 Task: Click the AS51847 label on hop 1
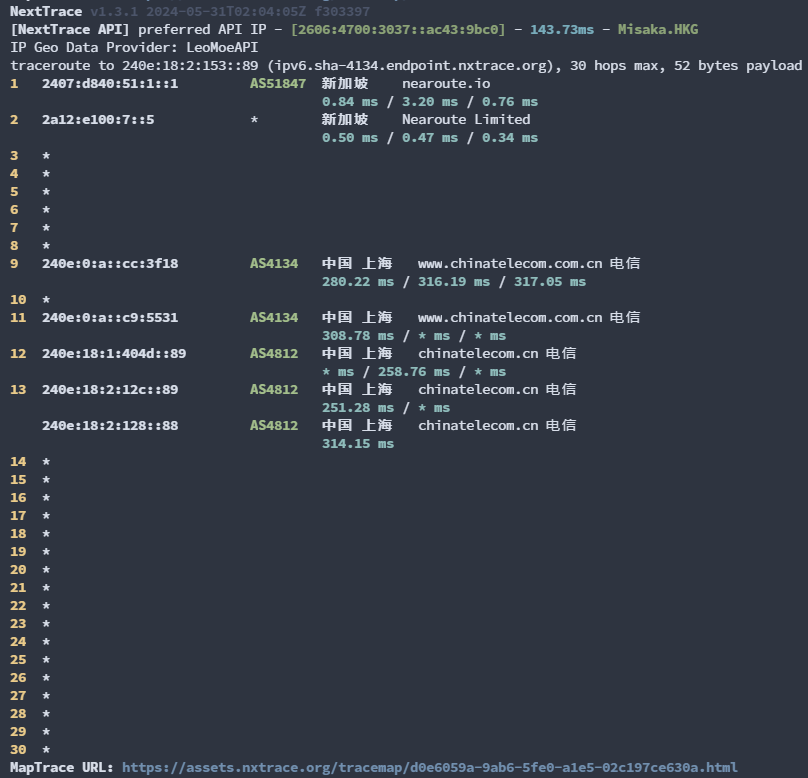278,83
